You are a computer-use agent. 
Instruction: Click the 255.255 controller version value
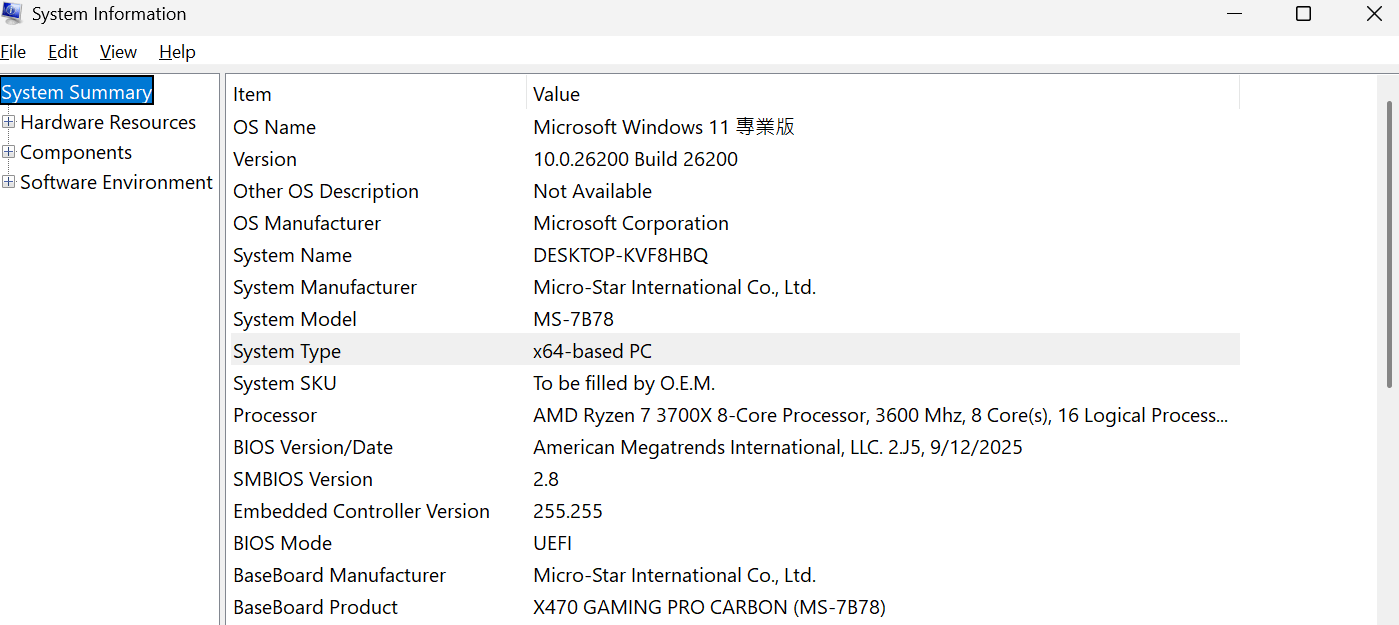click(568, 511)
